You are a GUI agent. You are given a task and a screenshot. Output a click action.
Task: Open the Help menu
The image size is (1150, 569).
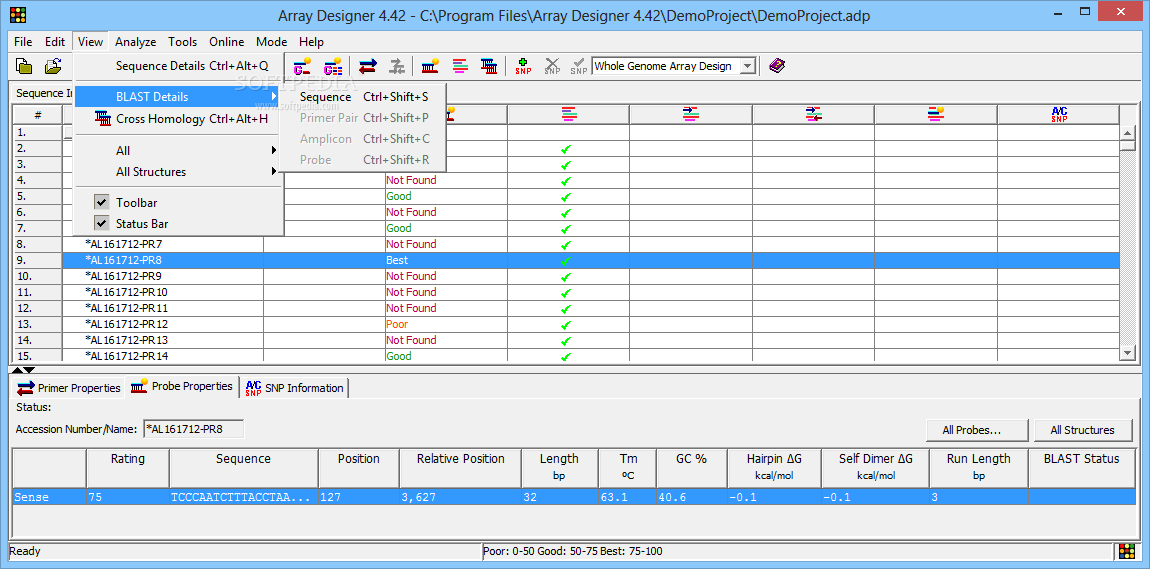tap(312, 42)
